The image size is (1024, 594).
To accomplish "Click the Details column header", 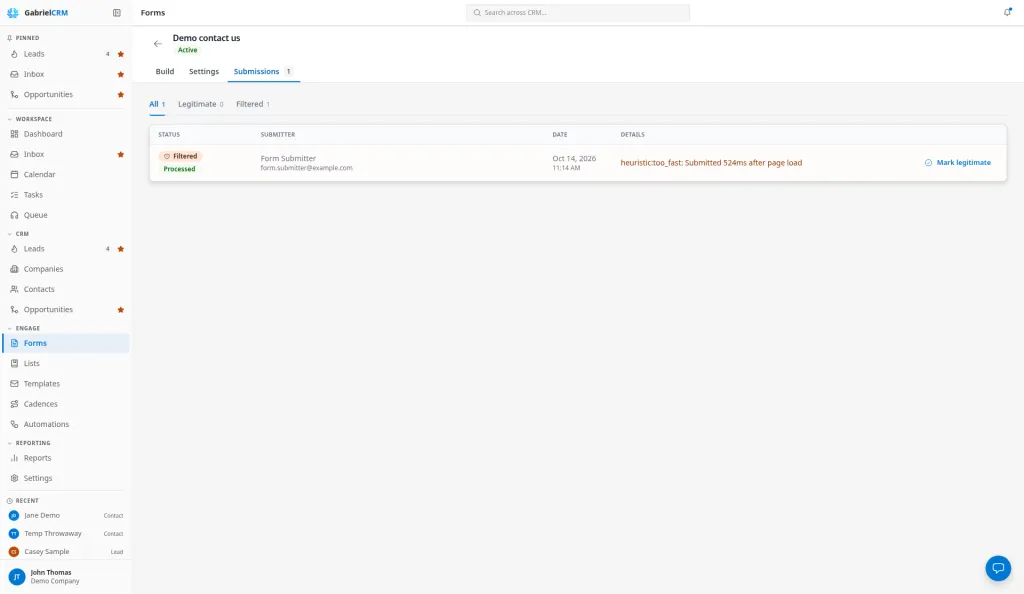I will point(632,134).
